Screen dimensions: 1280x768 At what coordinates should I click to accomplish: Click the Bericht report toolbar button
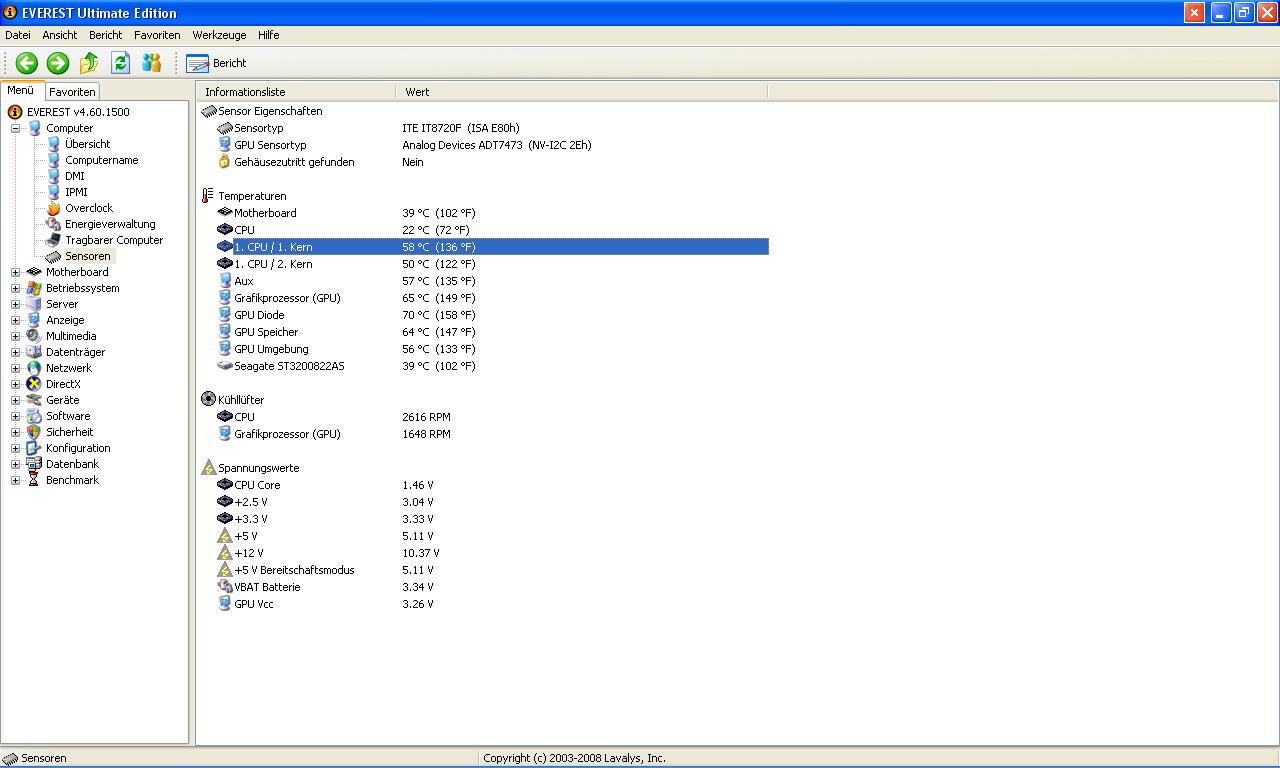(x=216, y=63)
